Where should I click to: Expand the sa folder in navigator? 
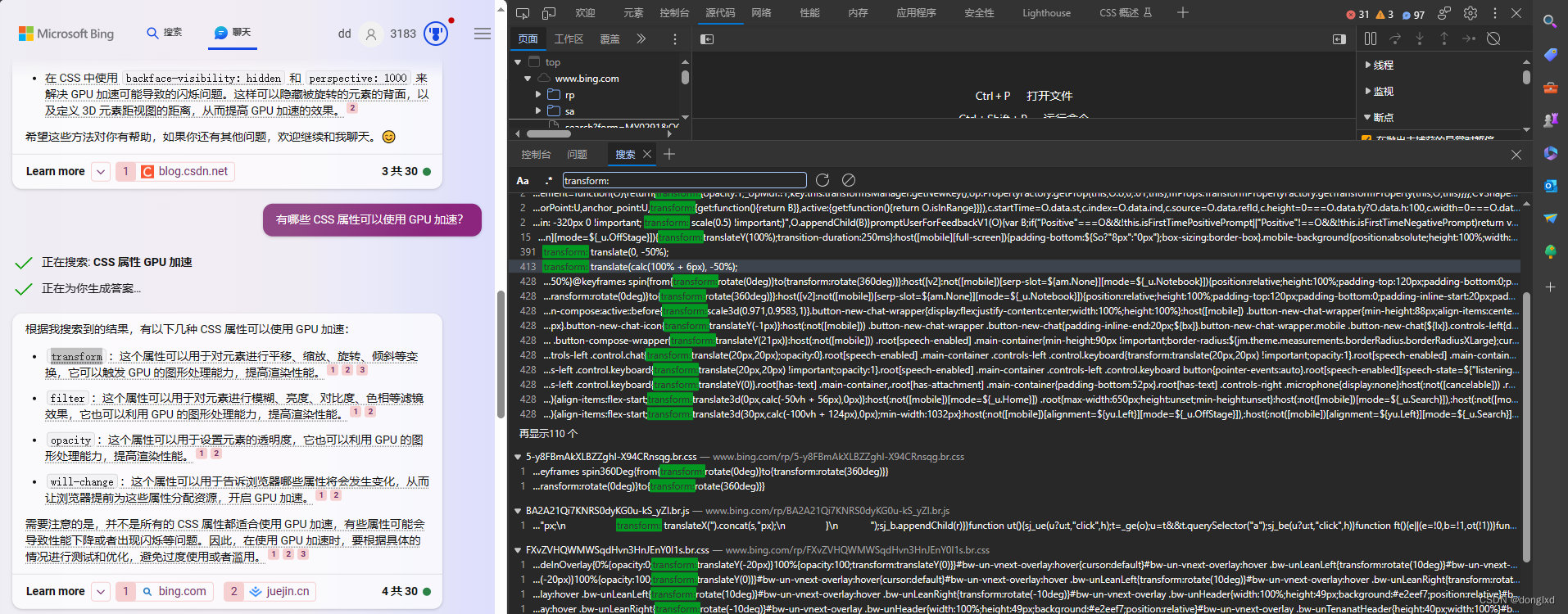point(538,111)
